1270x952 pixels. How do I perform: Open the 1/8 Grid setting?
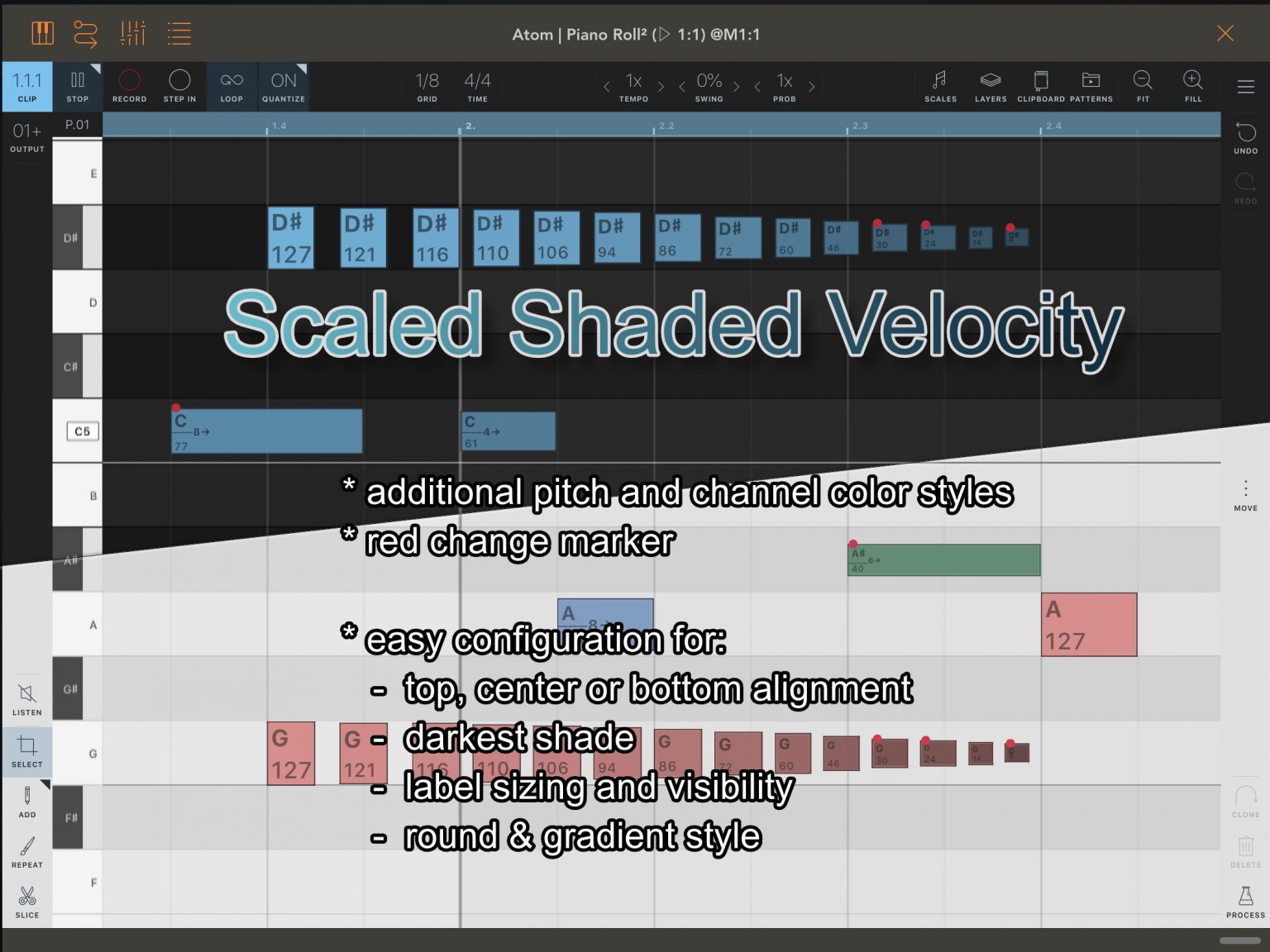click(427, 86)
